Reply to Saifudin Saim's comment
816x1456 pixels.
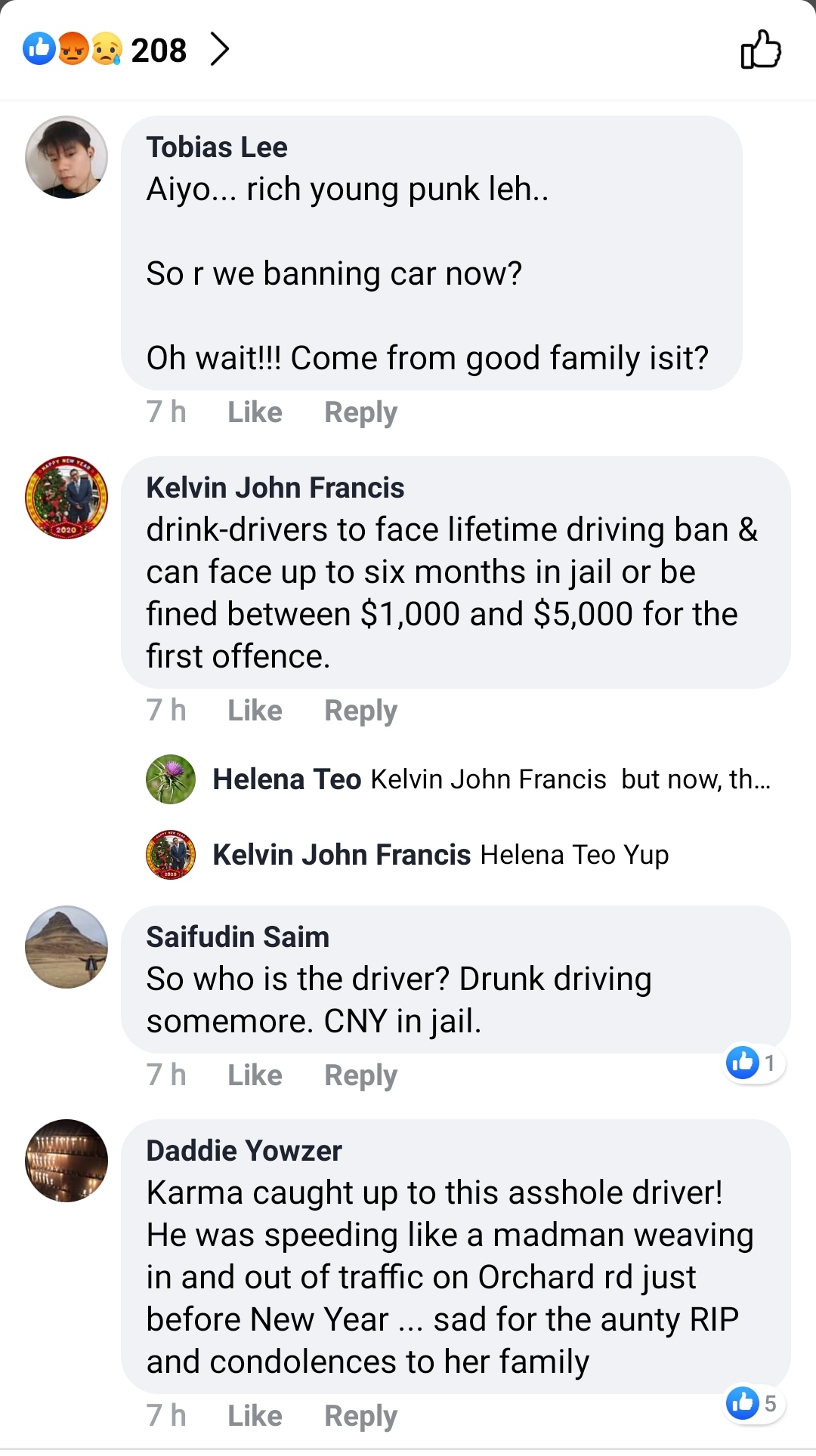tap(360, 1075)
